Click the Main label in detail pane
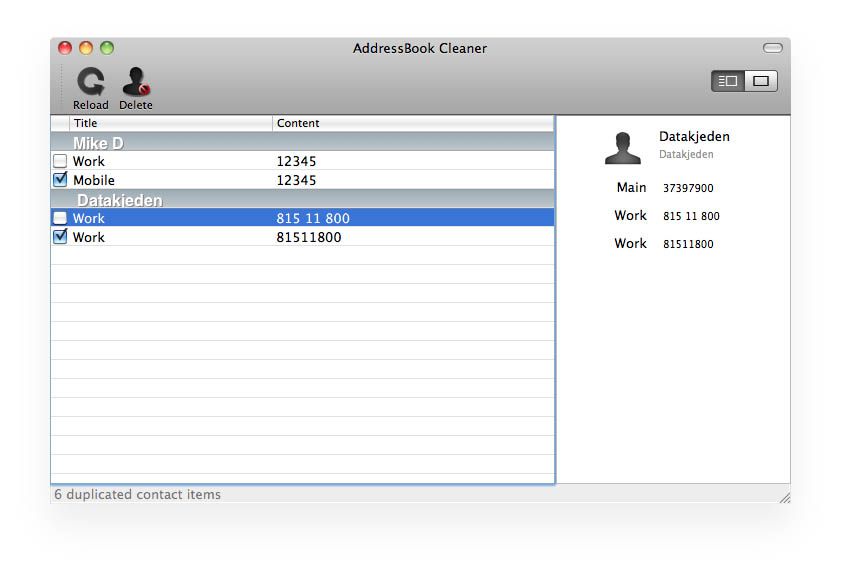The image size is (841, 567). pyautogui.click(x=631, y=187)
